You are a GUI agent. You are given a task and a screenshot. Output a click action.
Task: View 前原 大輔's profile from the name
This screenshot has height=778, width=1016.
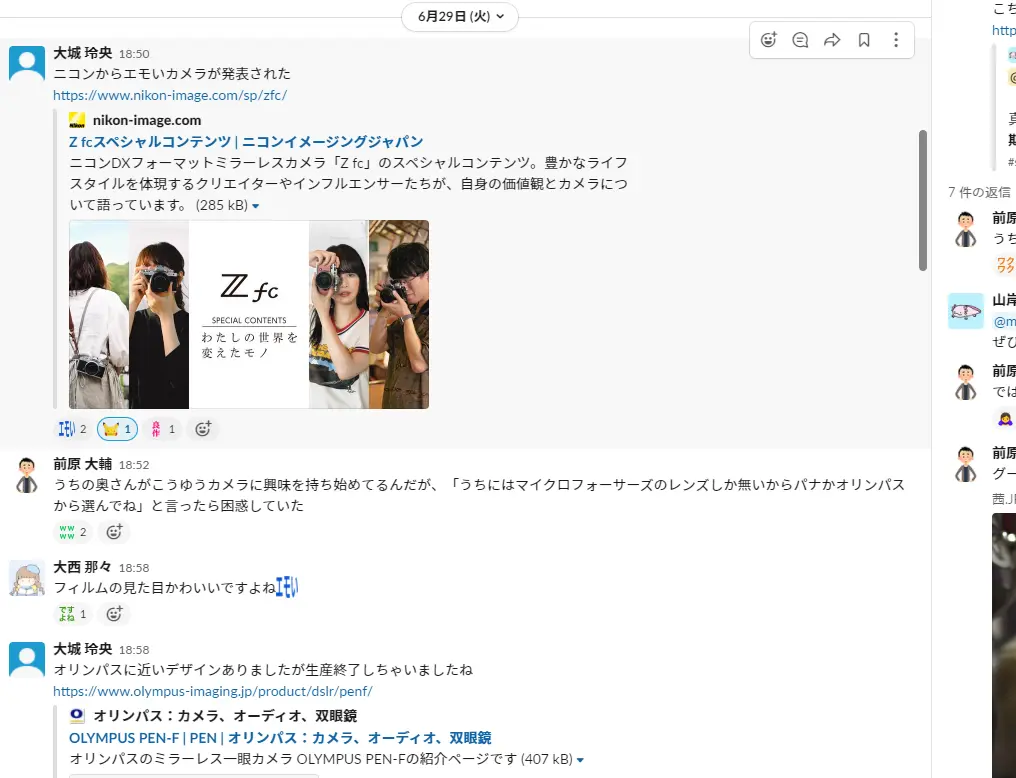82,464
